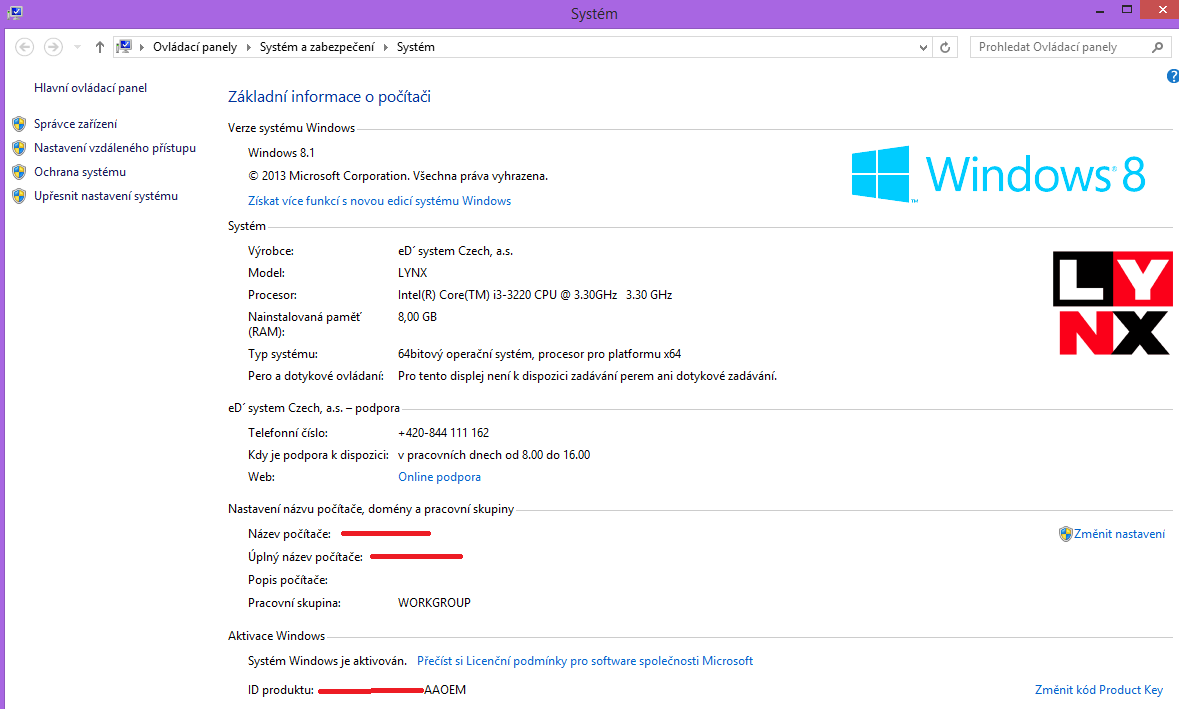Open recent locations dropdown arrow
The height and width of the screenshot is (709, 1179).
coord(77,47)
